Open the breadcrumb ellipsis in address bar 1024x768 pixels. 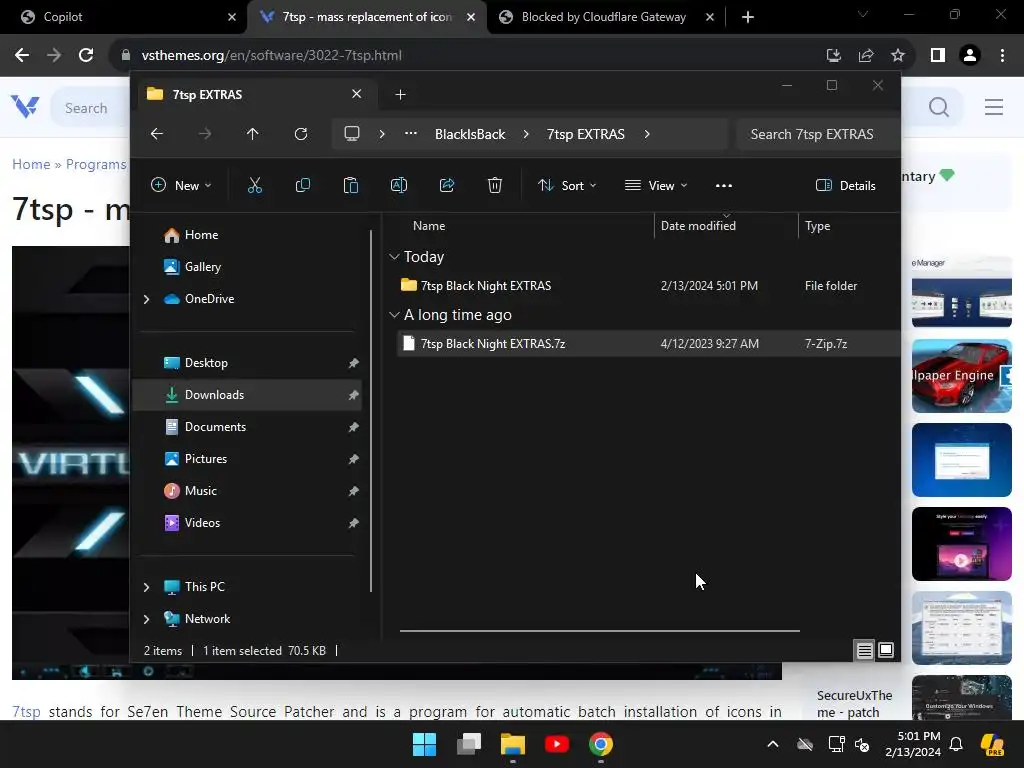(411, 134)
